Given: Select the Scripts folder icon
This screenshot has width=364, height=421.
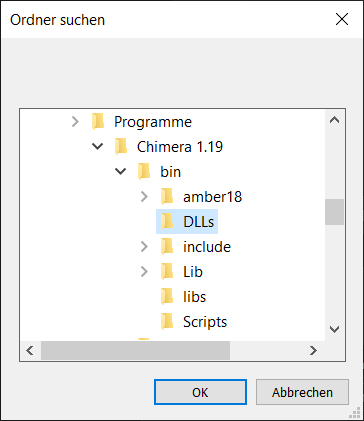Looking at the screenshot, I should pyautogui.click(x=167, y=322).
